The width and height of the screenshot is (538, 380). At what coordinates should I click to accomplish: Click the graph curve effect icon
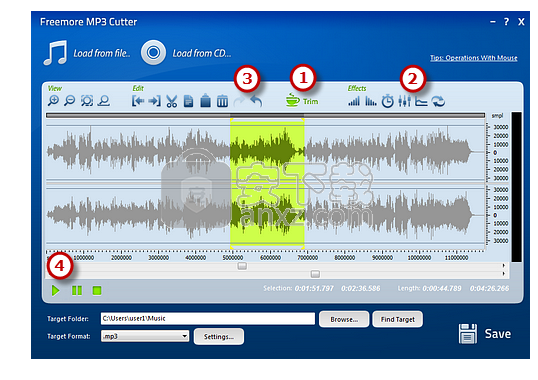[421, 101]
